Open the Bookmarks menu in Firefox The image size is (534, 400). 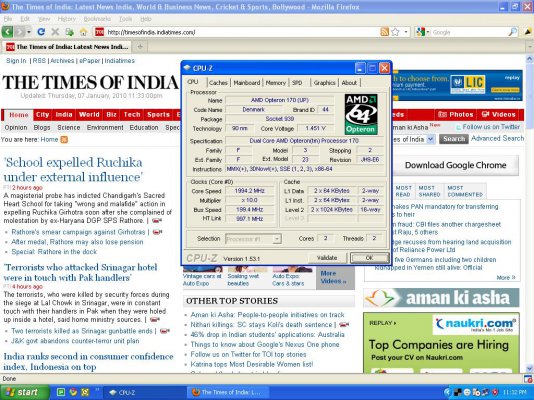click(x=97, y=19)
